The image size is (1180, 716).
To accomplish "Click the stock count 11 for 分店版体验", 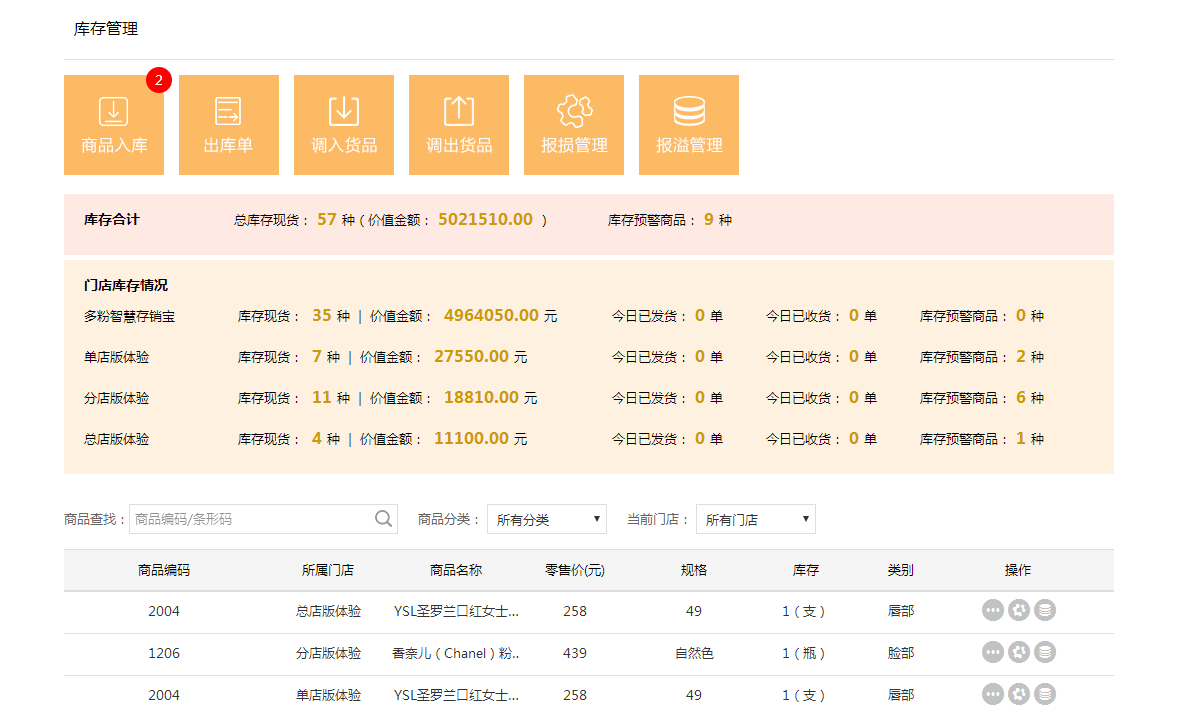I will tap(321, 398).
